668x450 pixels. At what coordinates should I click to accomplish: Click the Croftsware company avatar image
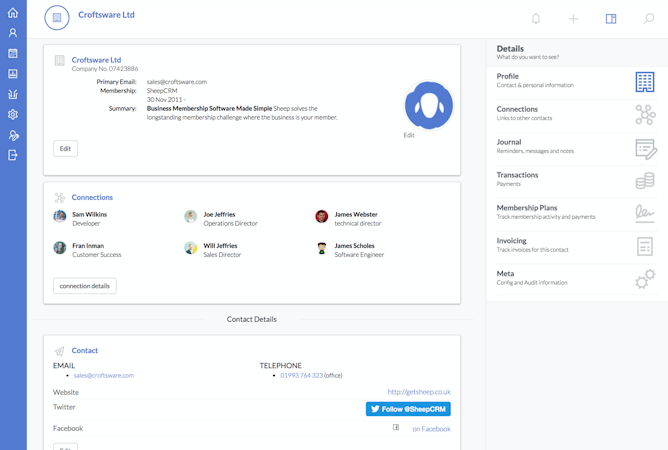pos(429,105)
